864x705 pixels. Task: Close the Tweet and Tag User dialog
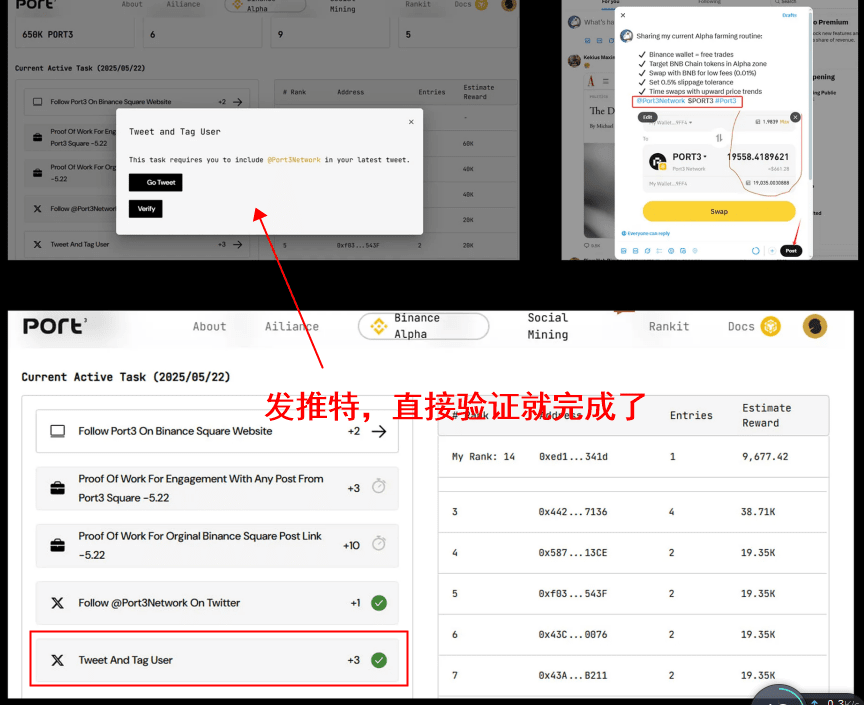411,122
